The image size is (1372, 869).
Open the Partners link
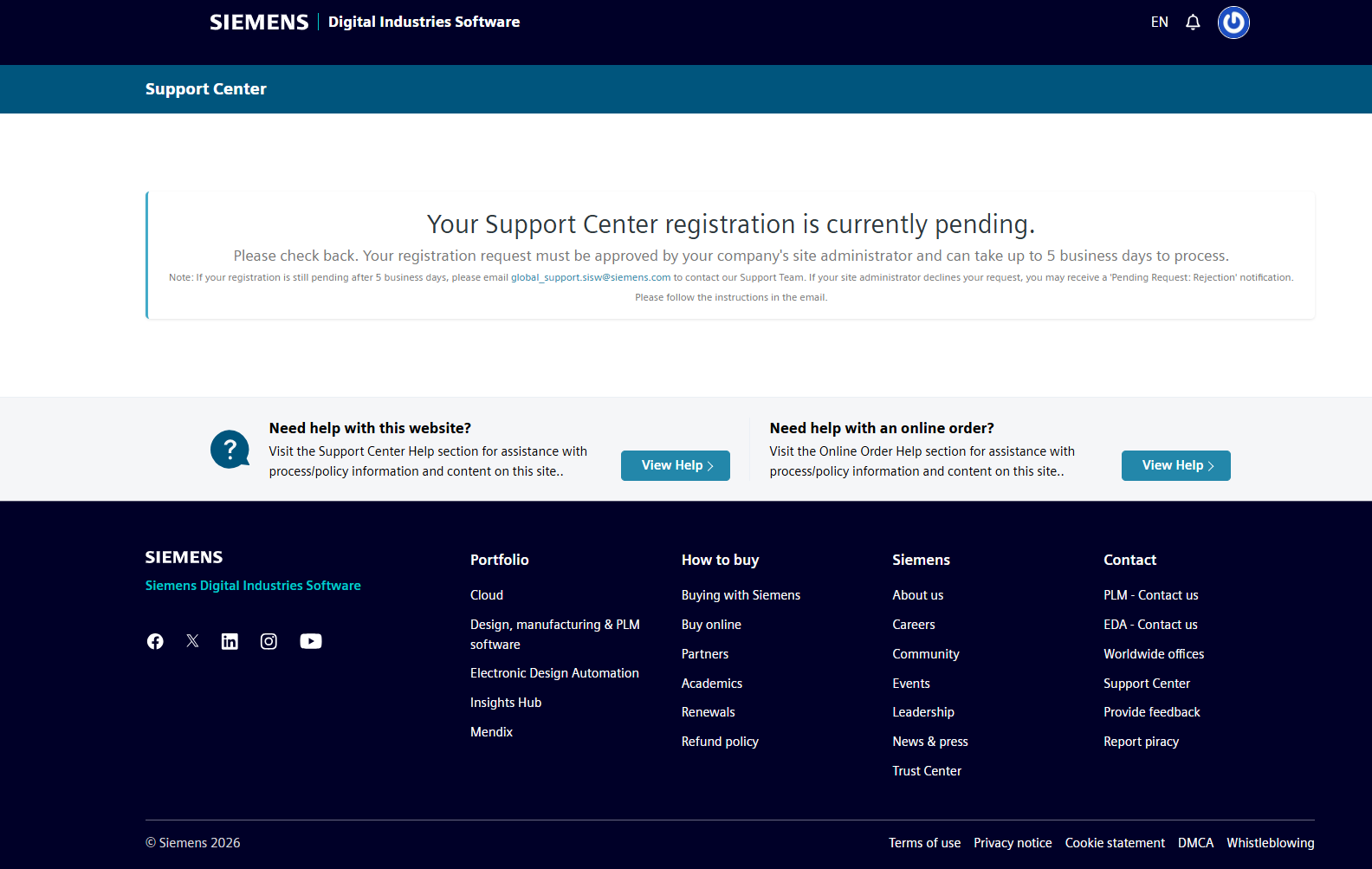pos(705,654)
